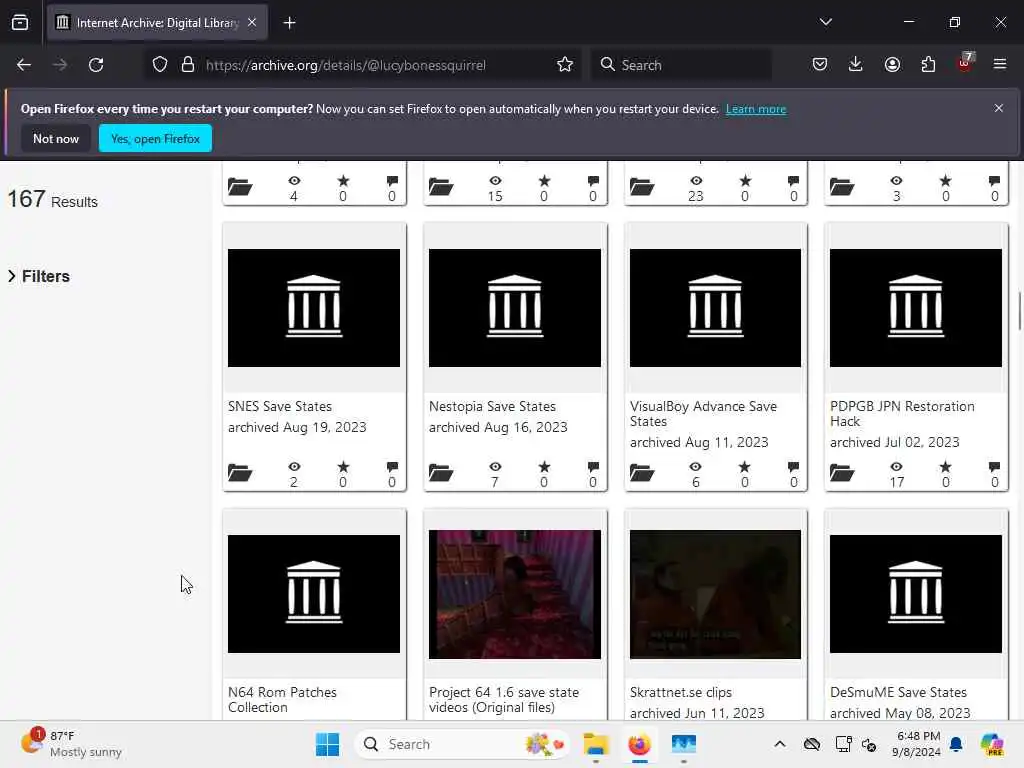Expand the Filters section
The image size is (1024, 768).
click(39, 276)
